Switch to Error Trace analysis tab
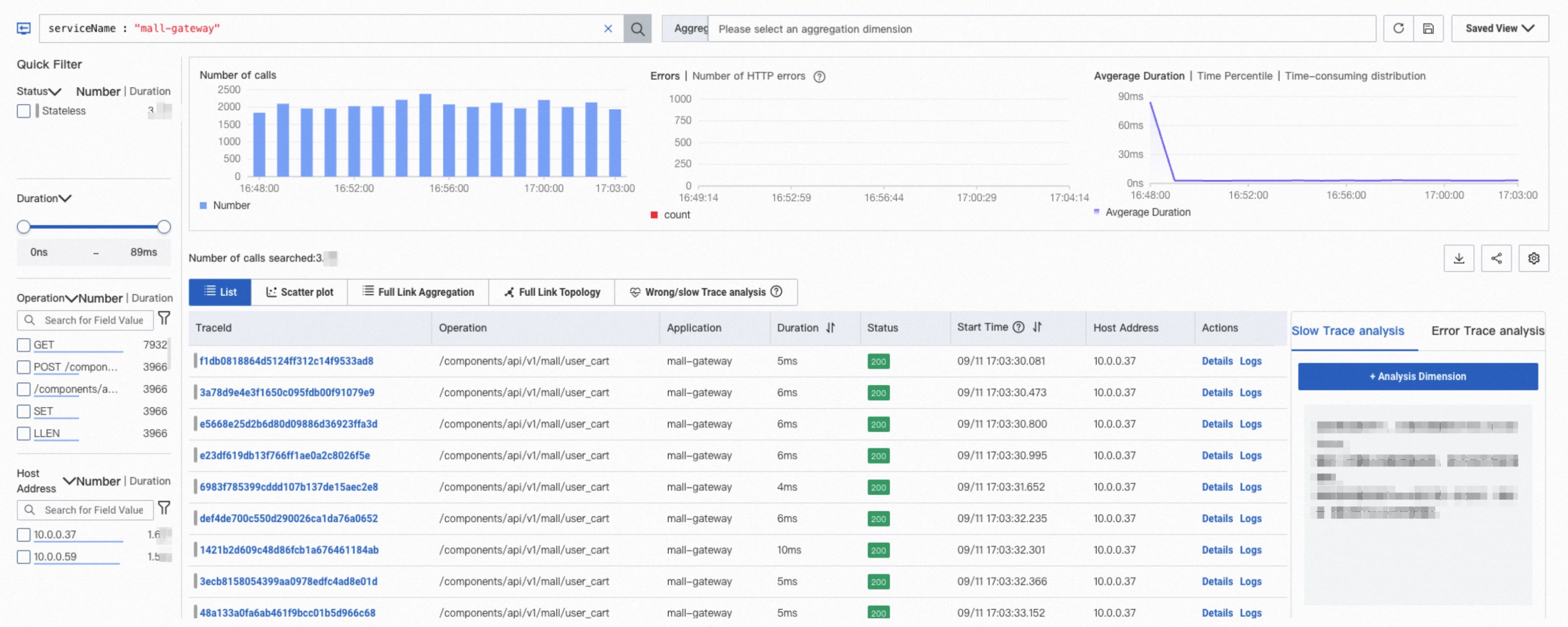Screen dimensions: 1568x627 tap(1487, 330)
